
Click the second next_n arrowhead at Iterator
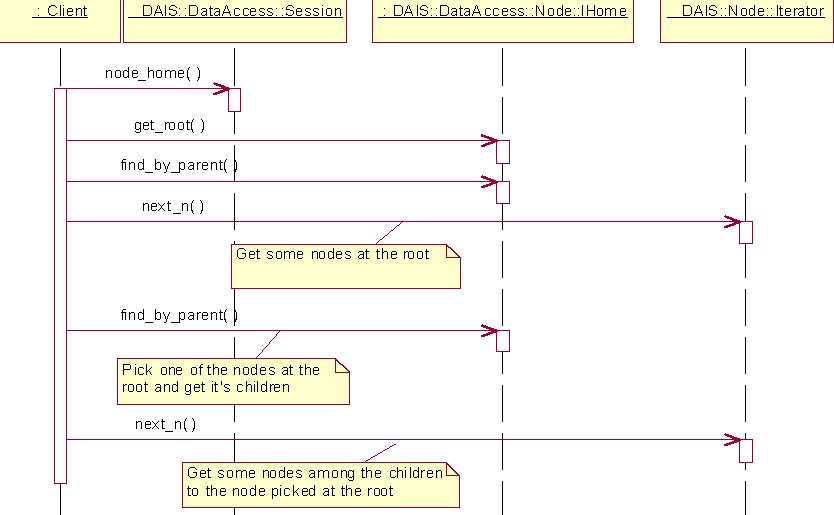click(x=732, y=440)
